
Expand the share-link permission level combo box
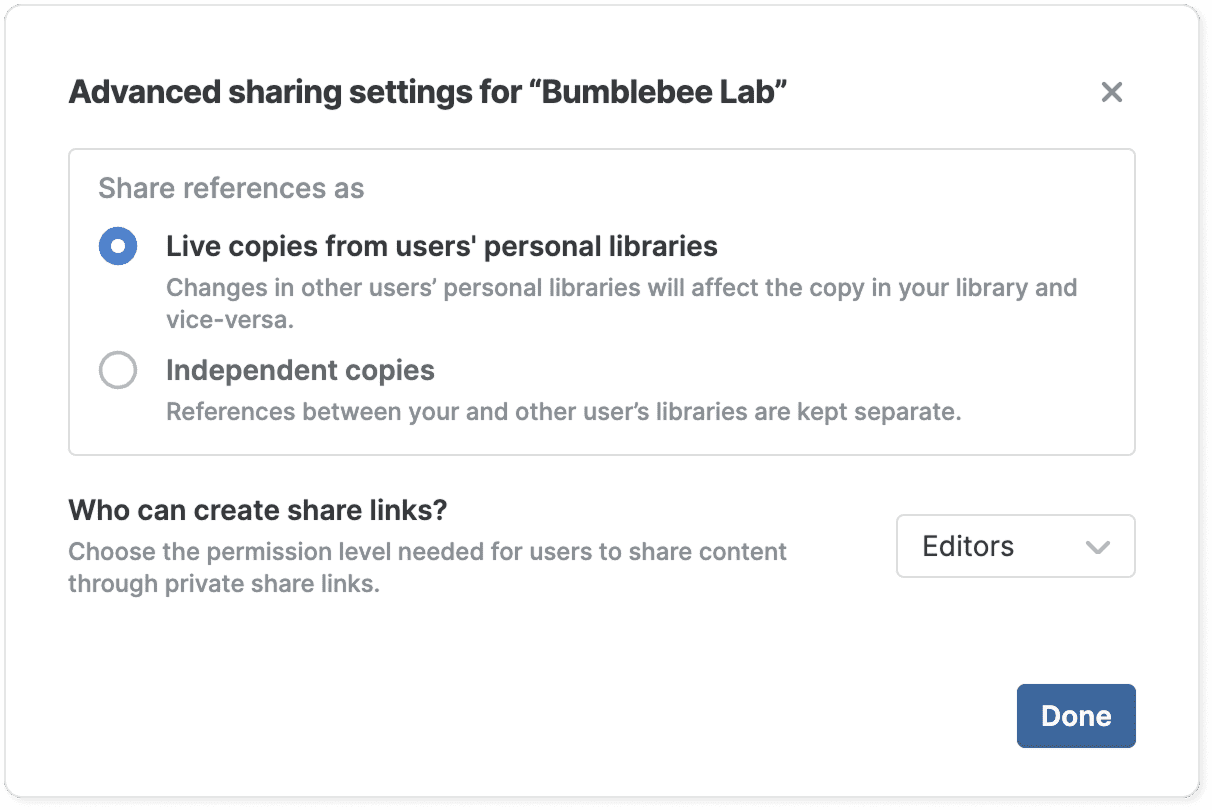[1015, 546]
